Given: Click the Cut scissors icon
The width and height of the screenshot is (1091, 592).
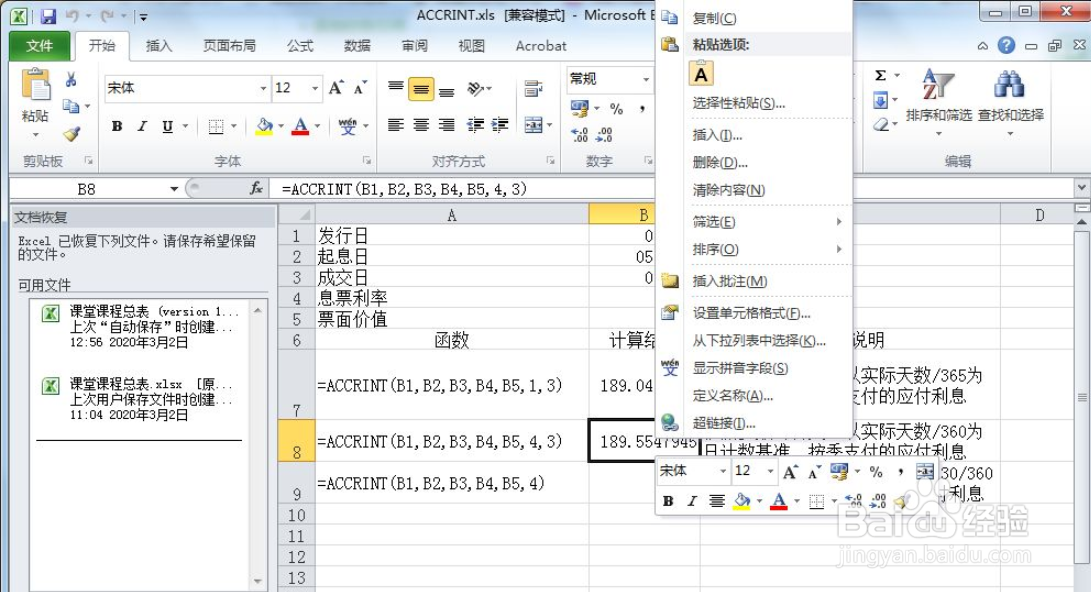Looking at the screenshot, I should click(71, 80).
